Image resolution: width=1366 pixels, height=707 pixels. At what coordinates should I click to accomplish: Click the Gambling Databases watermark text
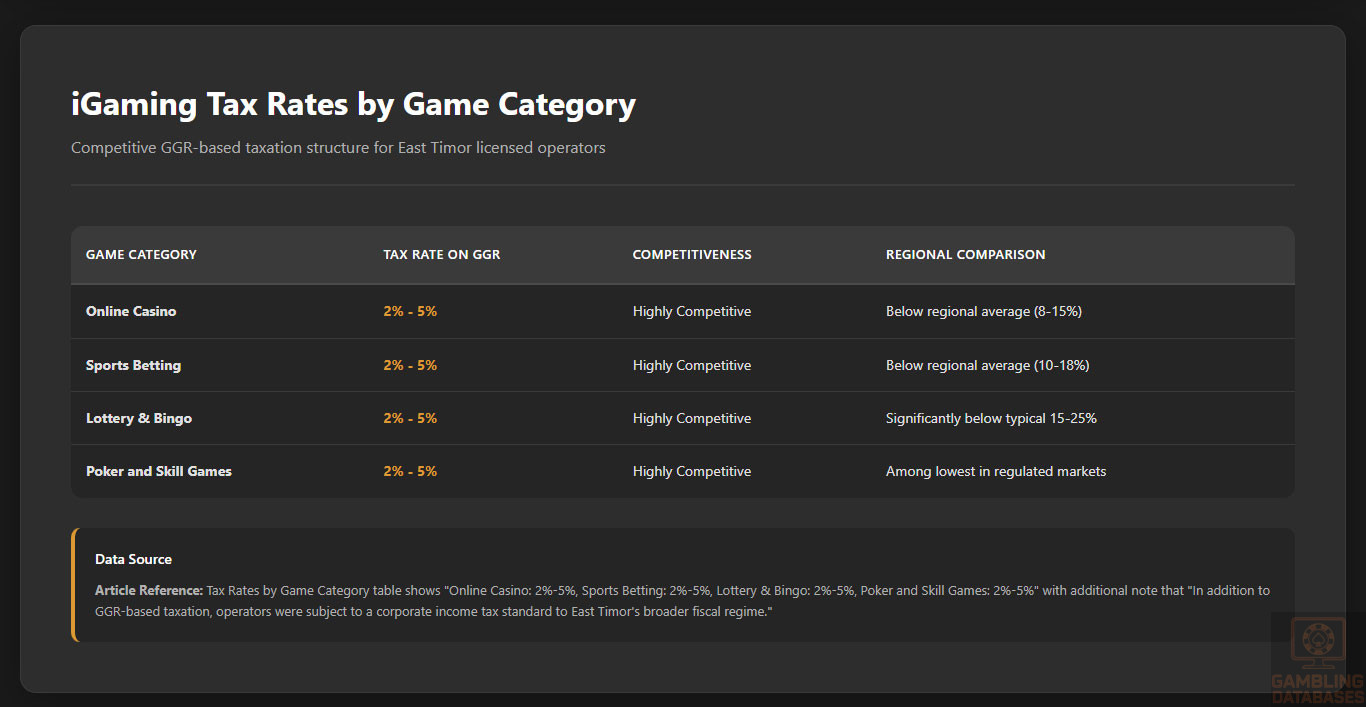[1317, 689]
